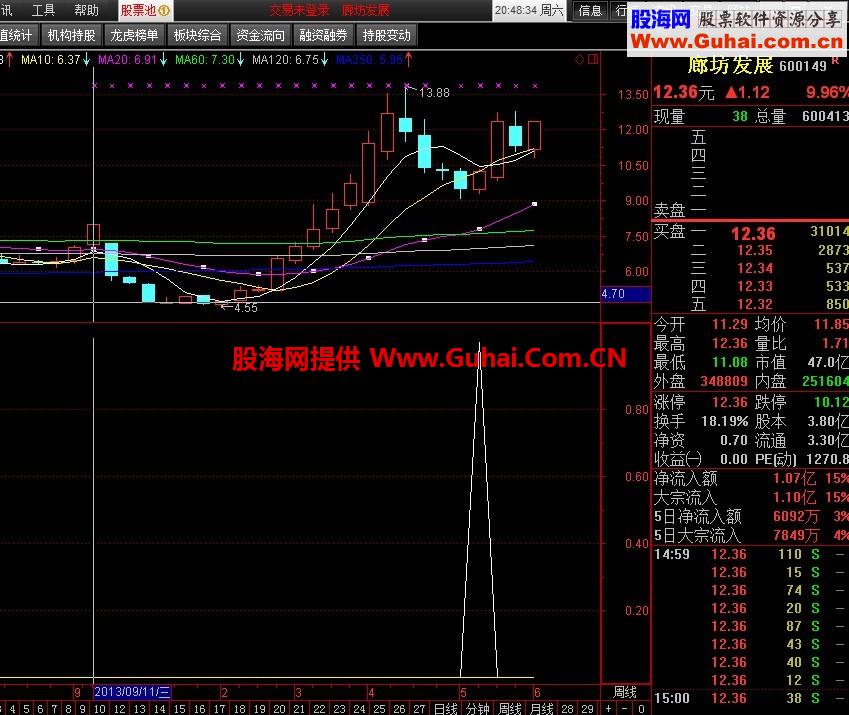The image size is (849, 715).
Task: Click the purple moving average line end marker
Action: pyautogui.click(x=534, y=204)
